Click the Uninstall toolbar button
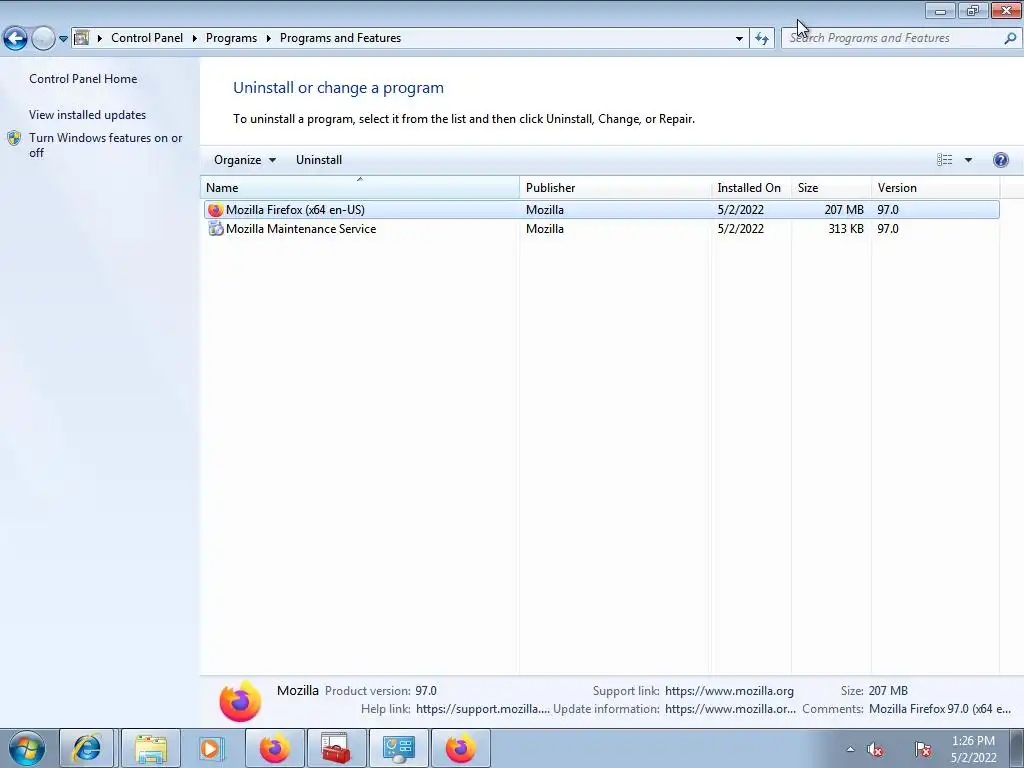 pyautogui.click(x=319, y=160)
